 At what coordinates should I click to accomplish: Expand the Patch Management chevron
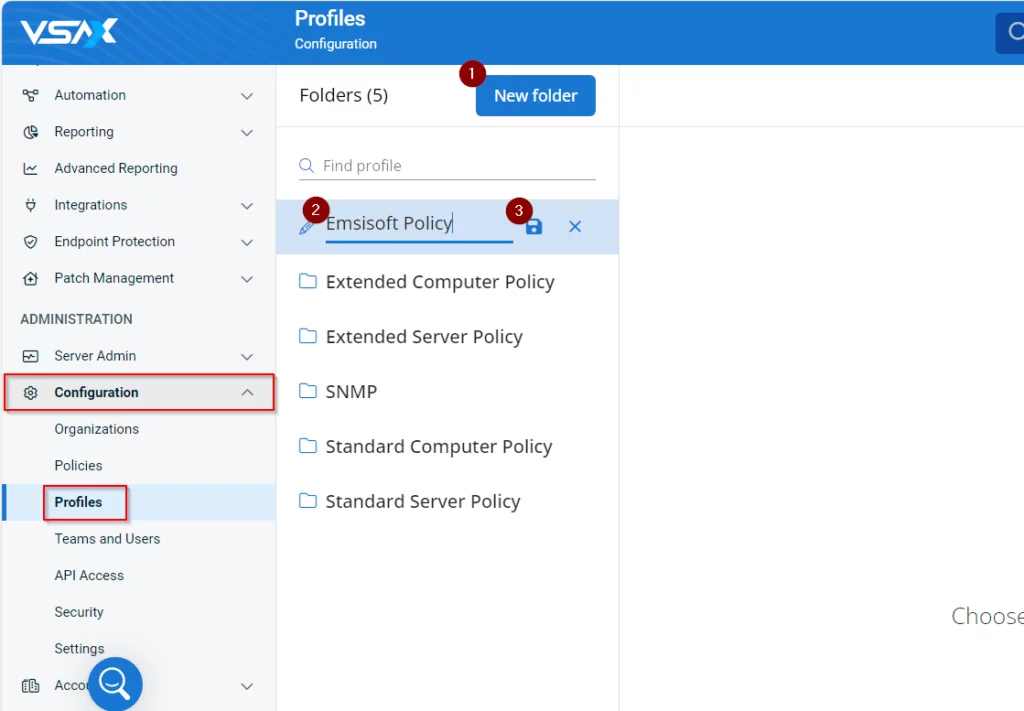pyautogui.click(x=247, y=279)
